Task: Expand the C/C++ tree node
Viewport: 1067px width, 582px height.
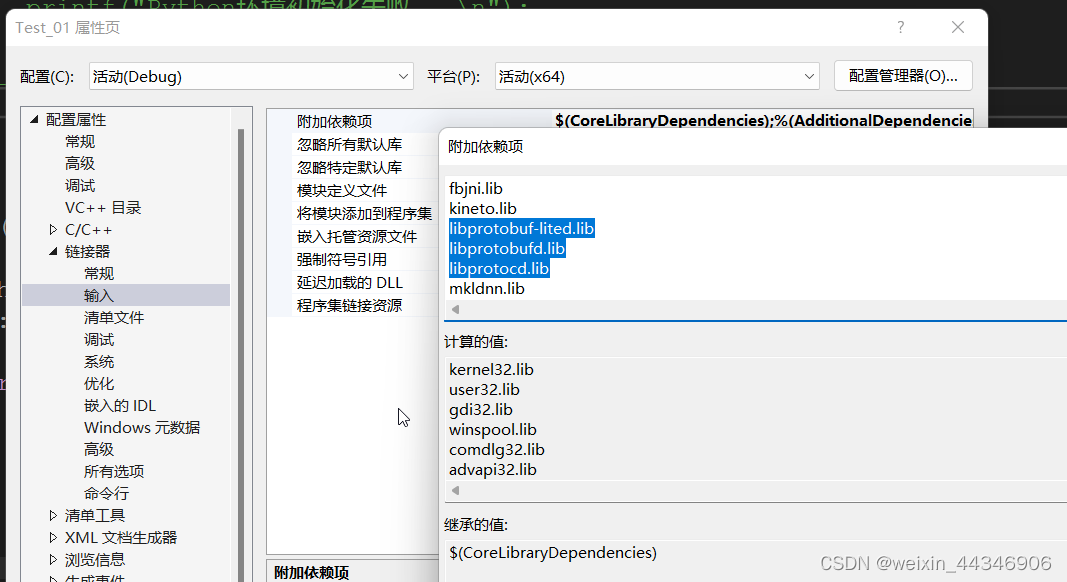Action: [53, 229]
